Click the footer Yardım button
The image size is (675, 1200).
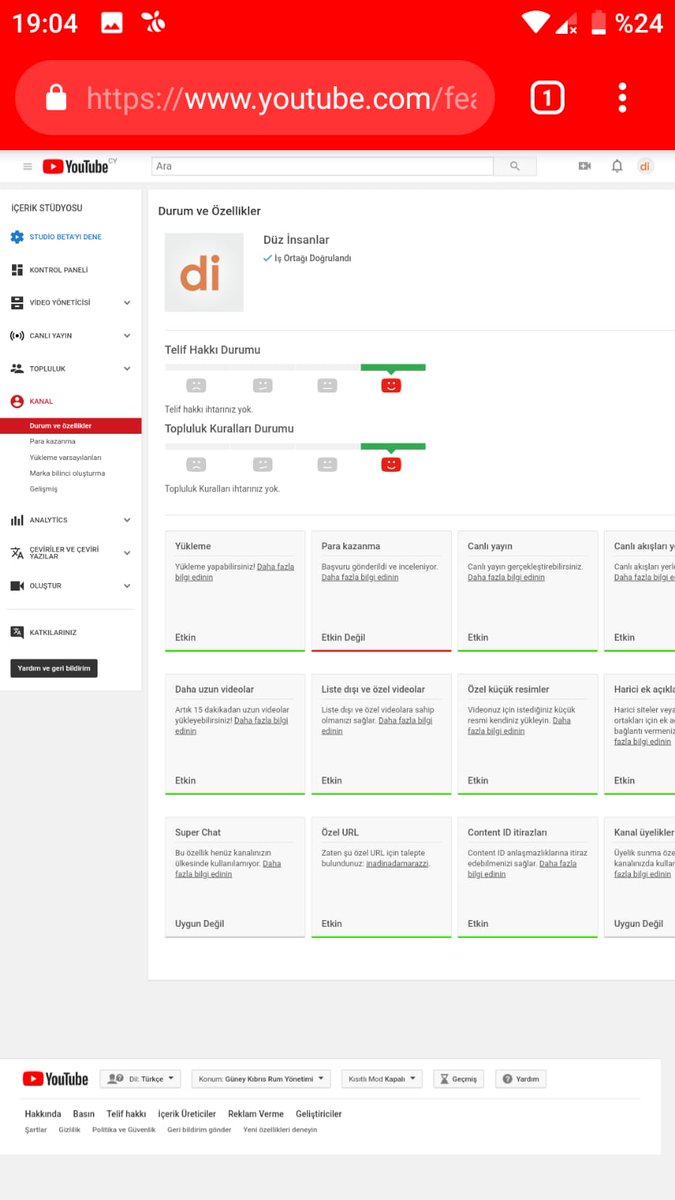[521, 1079]
